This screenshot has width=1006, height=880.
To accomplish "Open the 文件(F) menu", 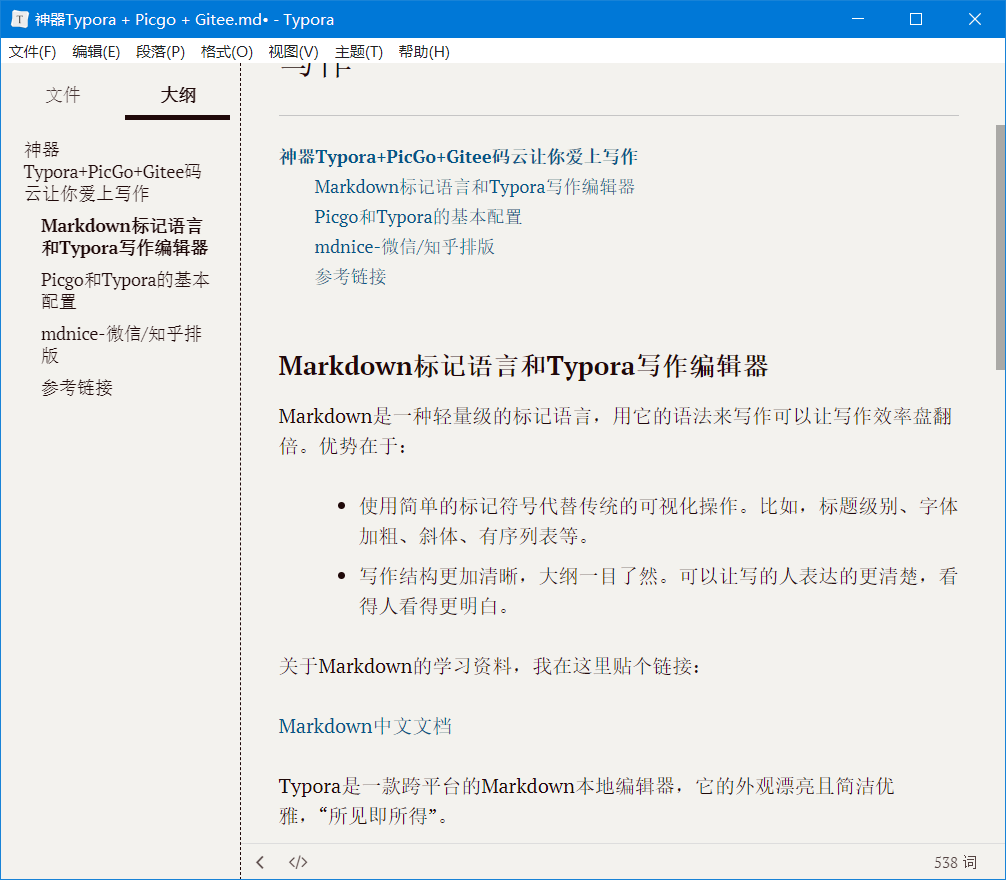I will click(32, 52).
